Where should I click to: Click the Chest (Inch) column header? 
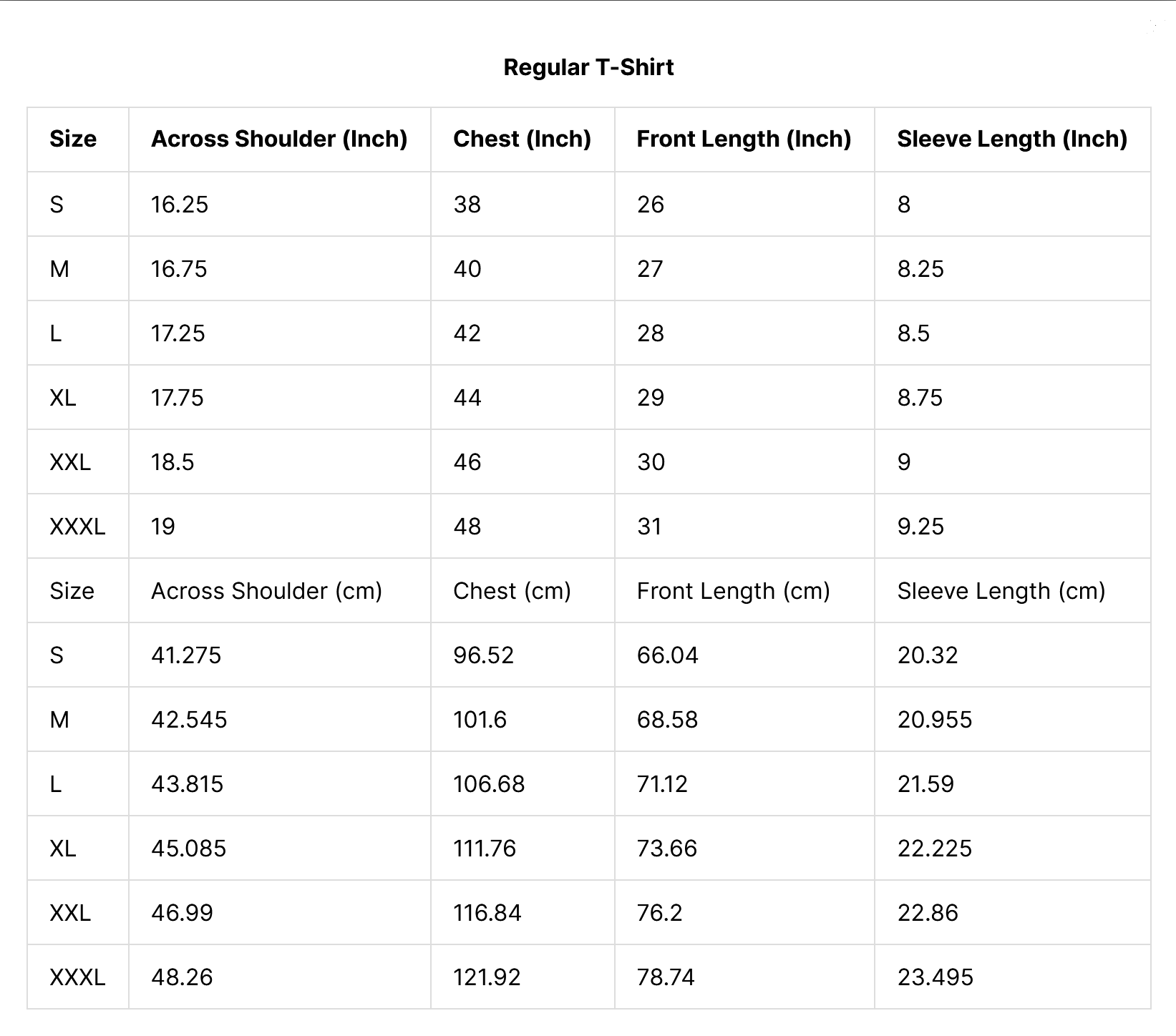tap(522, 139)
